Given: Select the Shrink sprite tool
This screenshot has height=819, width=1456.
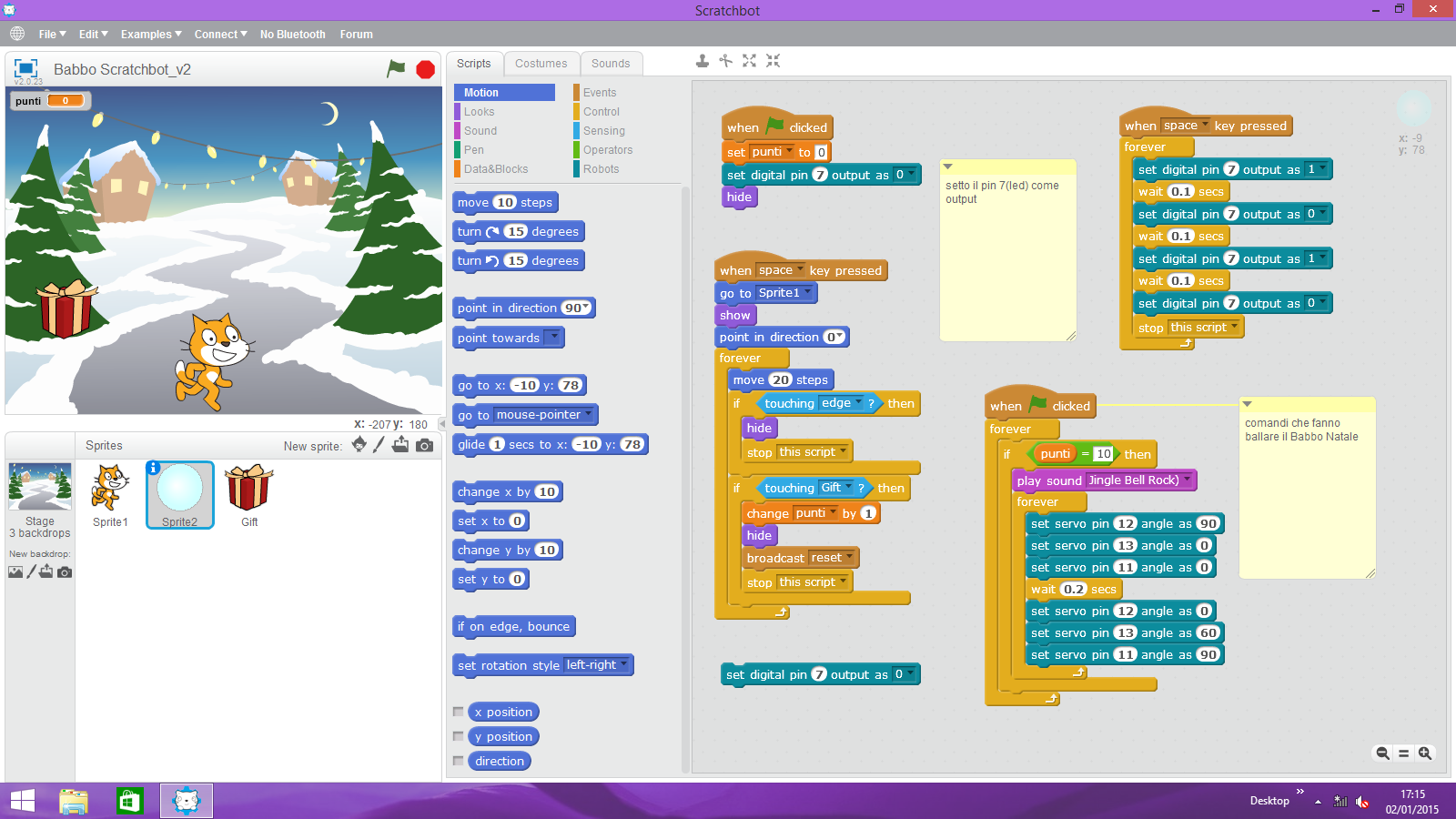Looking at the screenshot, I should pyautogui.click(x=773, y=61).
